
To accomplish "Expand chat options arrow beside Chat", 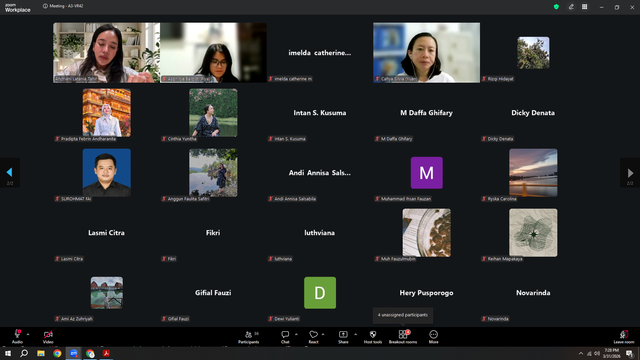I will point(296,334).
